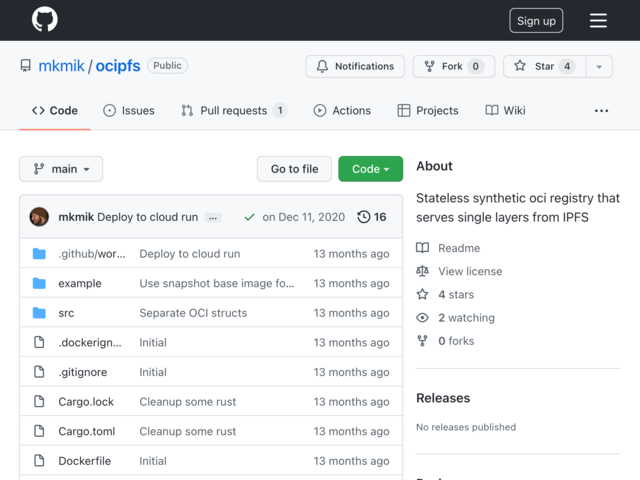Viewport: 640px width, 480px height.
Task: Click the Notifications bell button
Action: pos(355,66)
